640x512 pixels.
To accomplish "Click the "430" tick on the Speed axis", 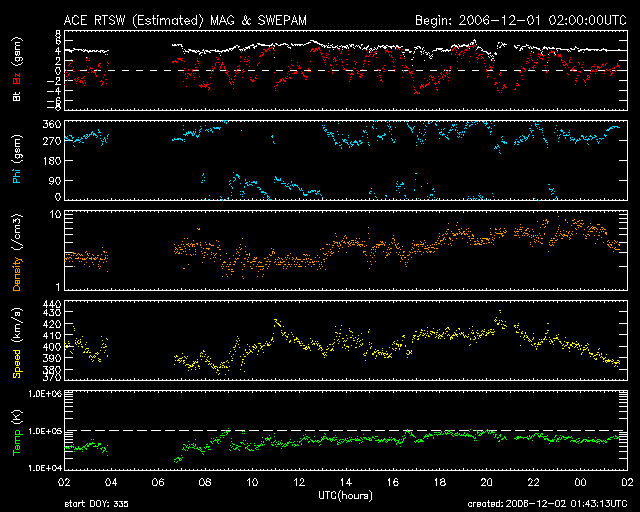I will 51,312.
